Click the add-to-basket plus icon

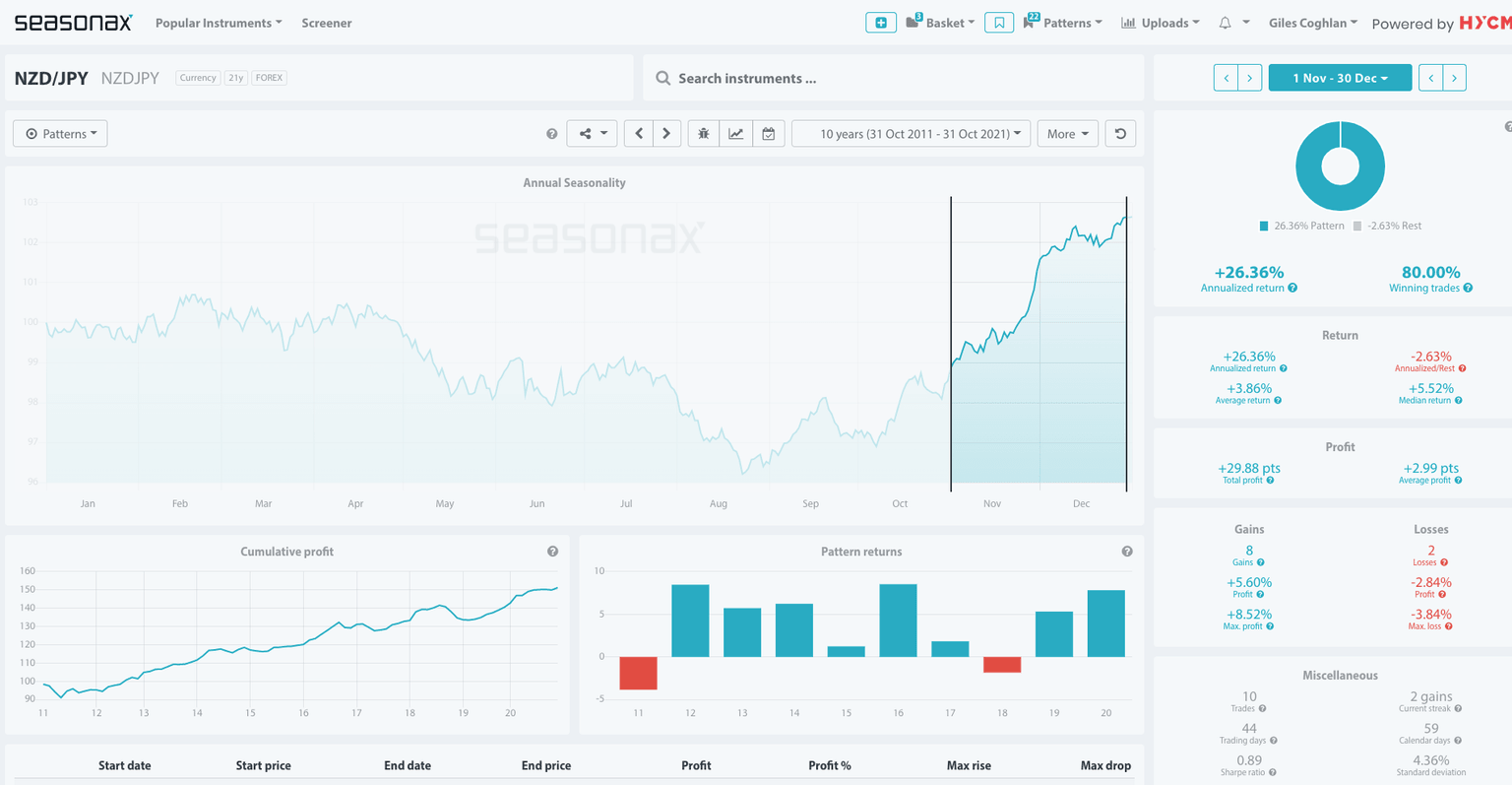click(881, 23)
